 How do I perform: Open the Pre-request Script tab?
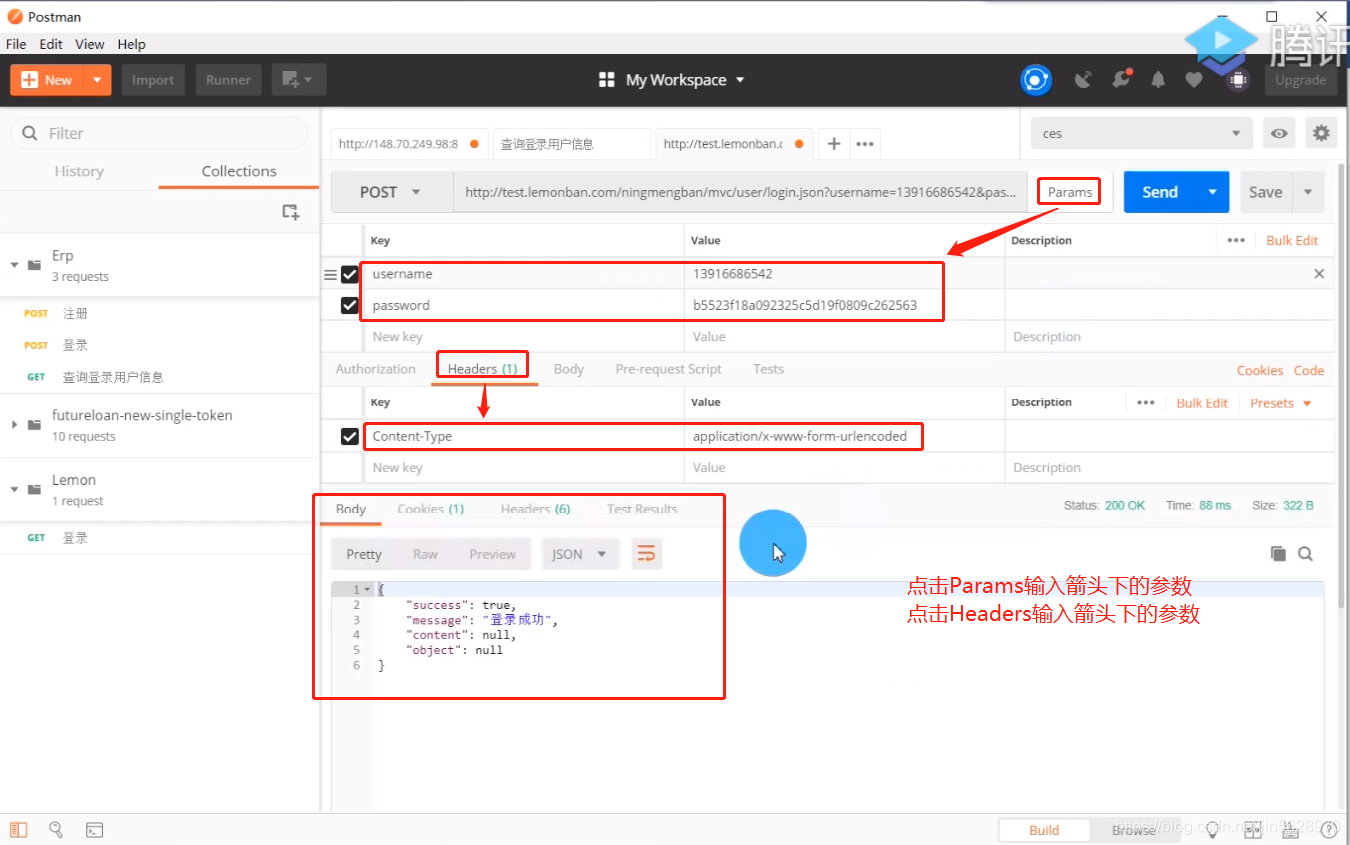click(668, 369)
